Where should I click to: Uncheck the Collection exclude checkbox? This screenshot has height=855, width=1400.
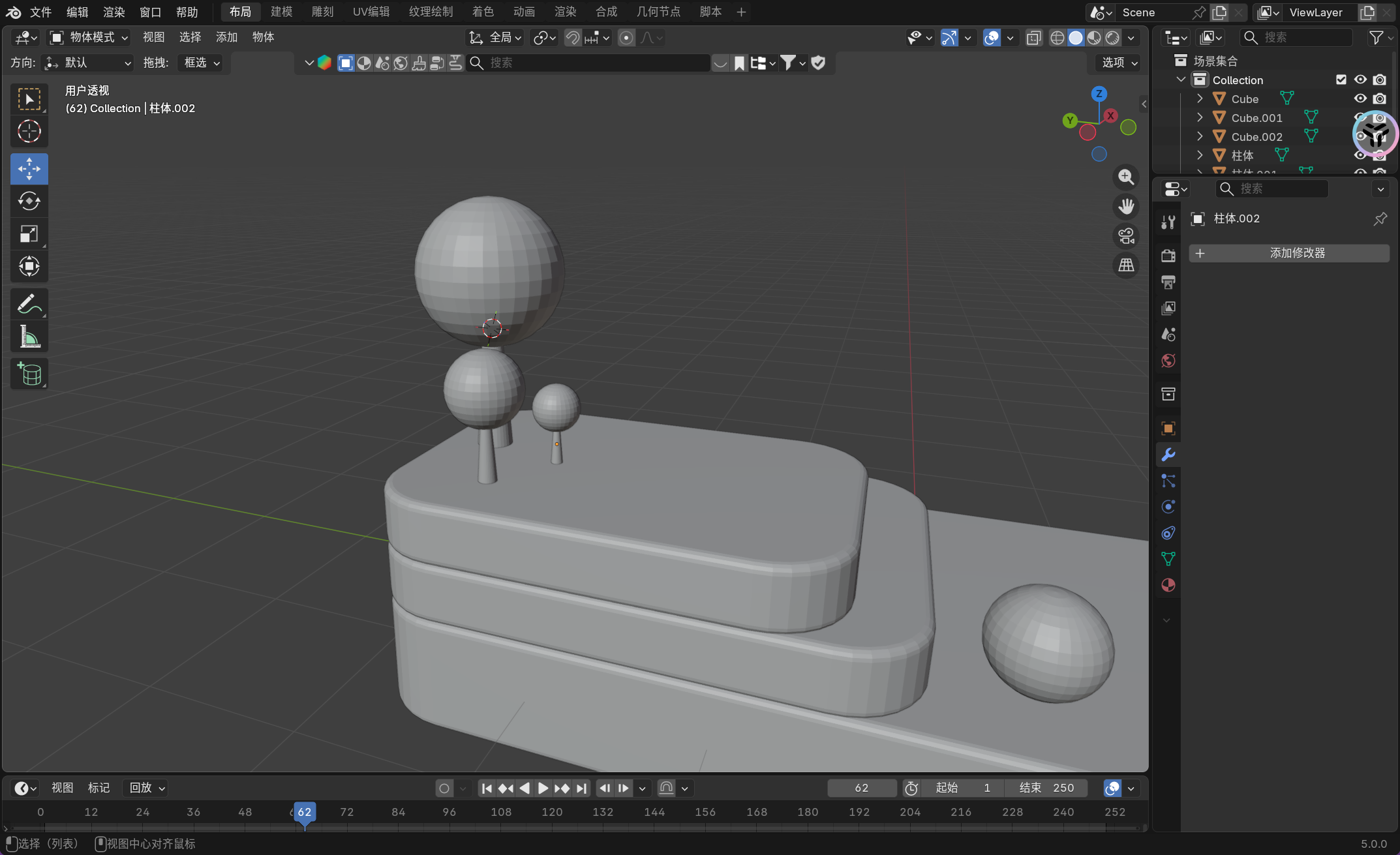point(1341,80)
